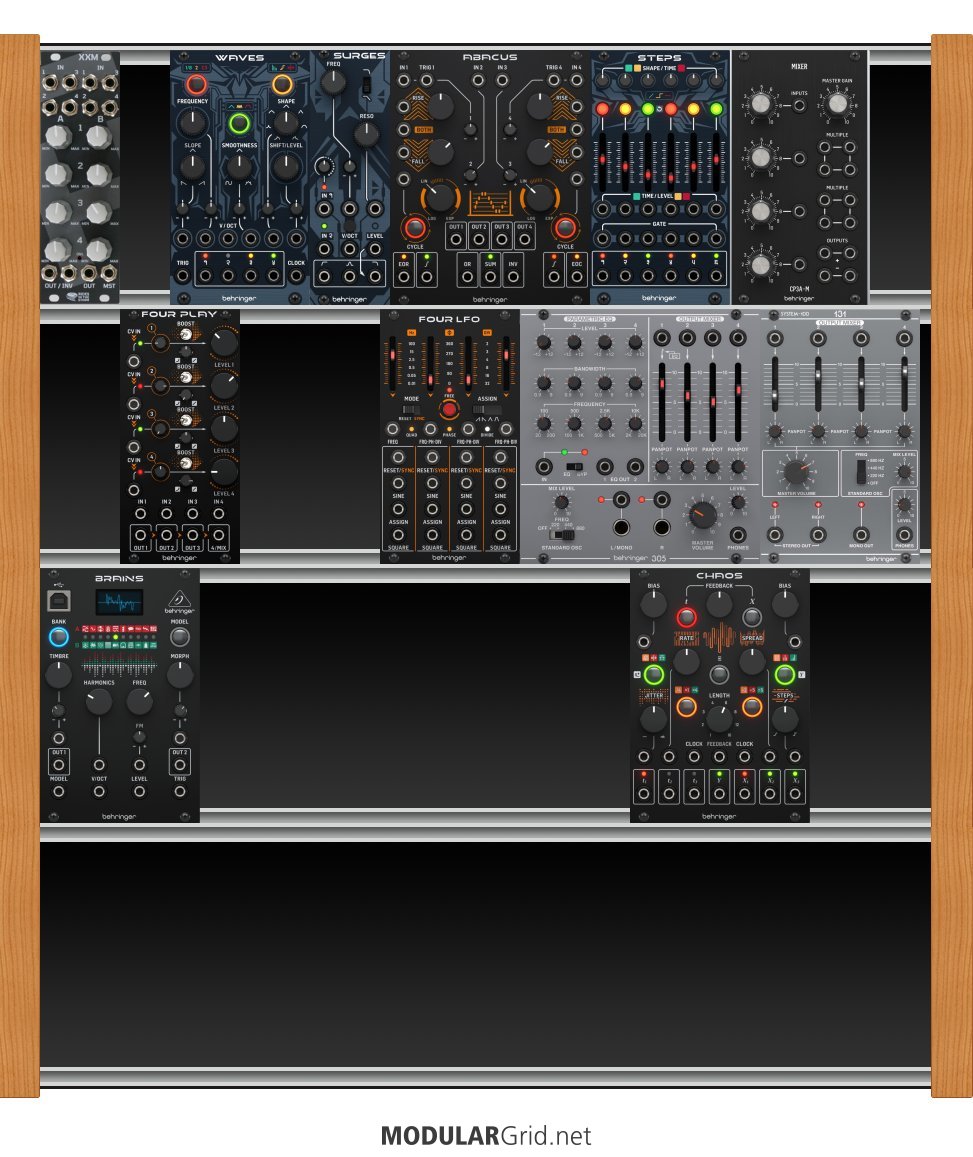The width and height of the screenshot is (973, 1157).
Task: Push the red FREE button on Four LFO
Action: pos(449,409)
